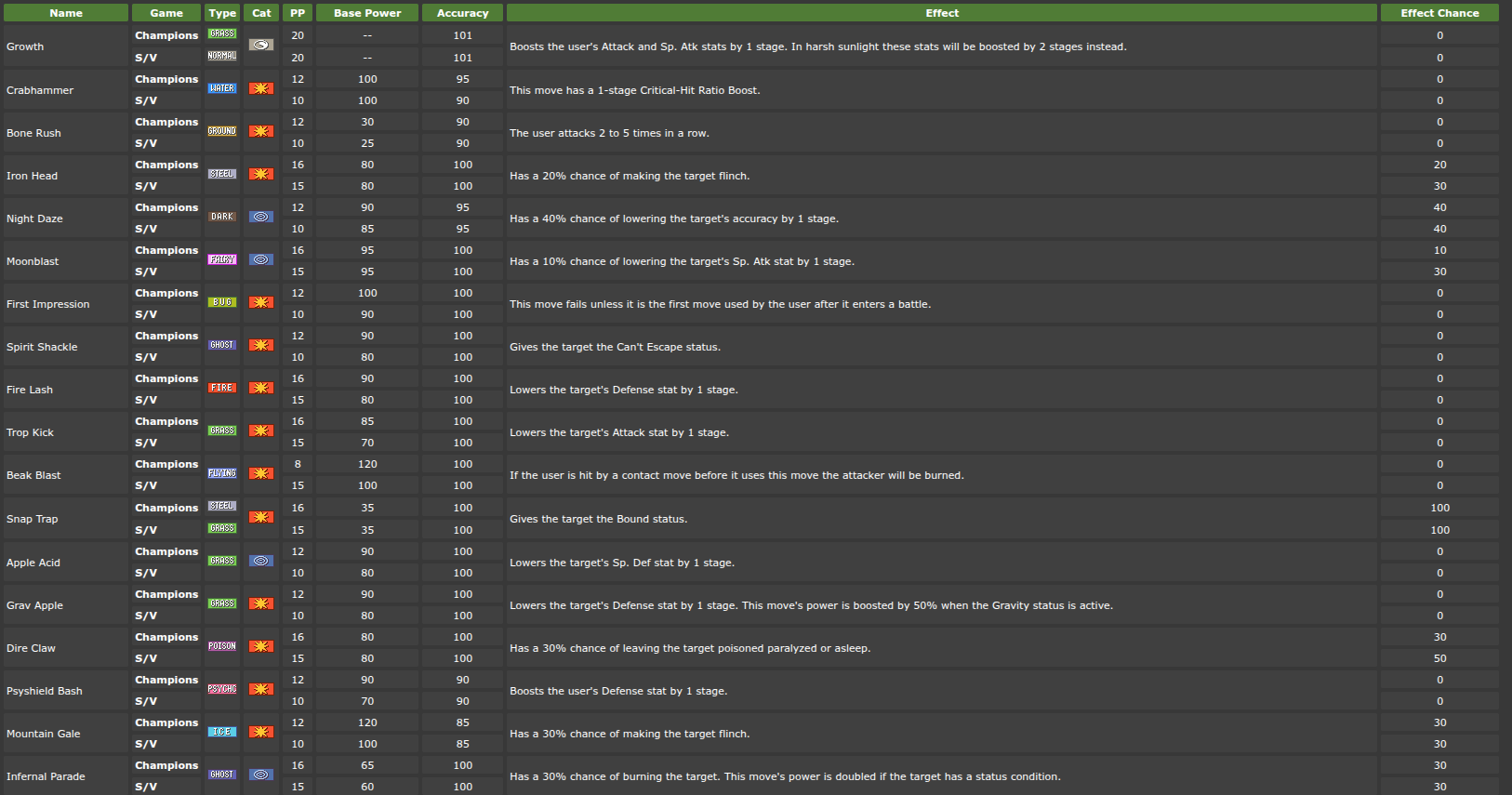Click the Mountain Gale move name
1512x795 pixels.
44,734
